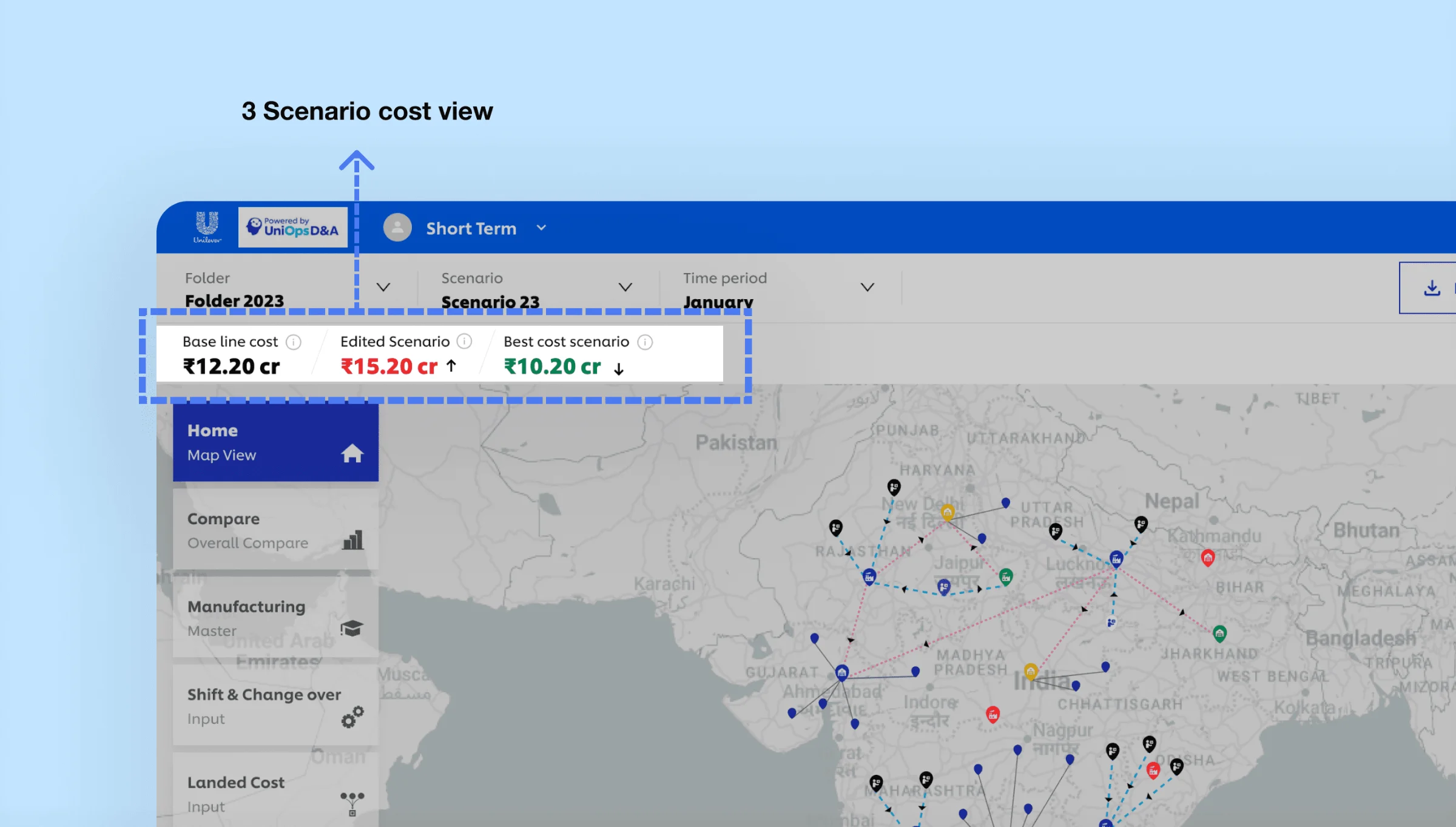
Task: Open the Scenario dropdown chevron
Action: pos(625,287)
